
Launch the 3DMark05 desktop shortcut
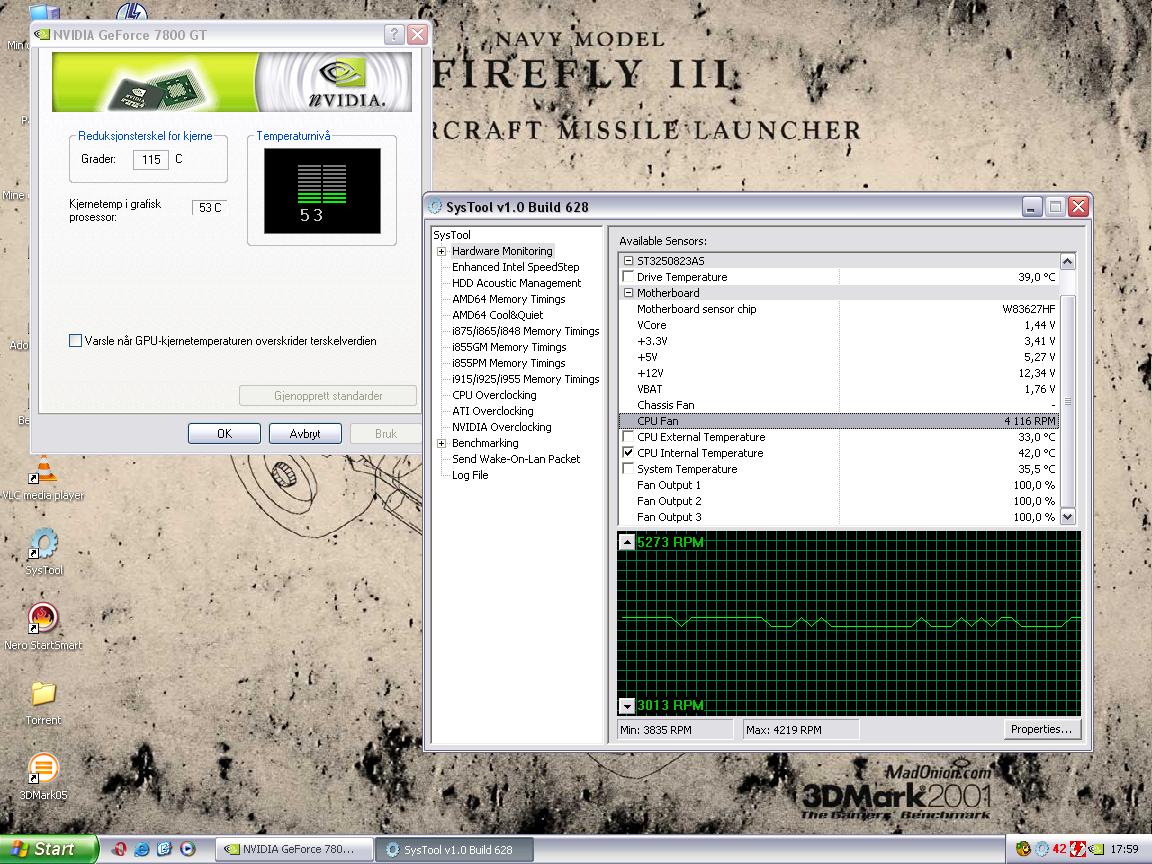coord(43,777)
